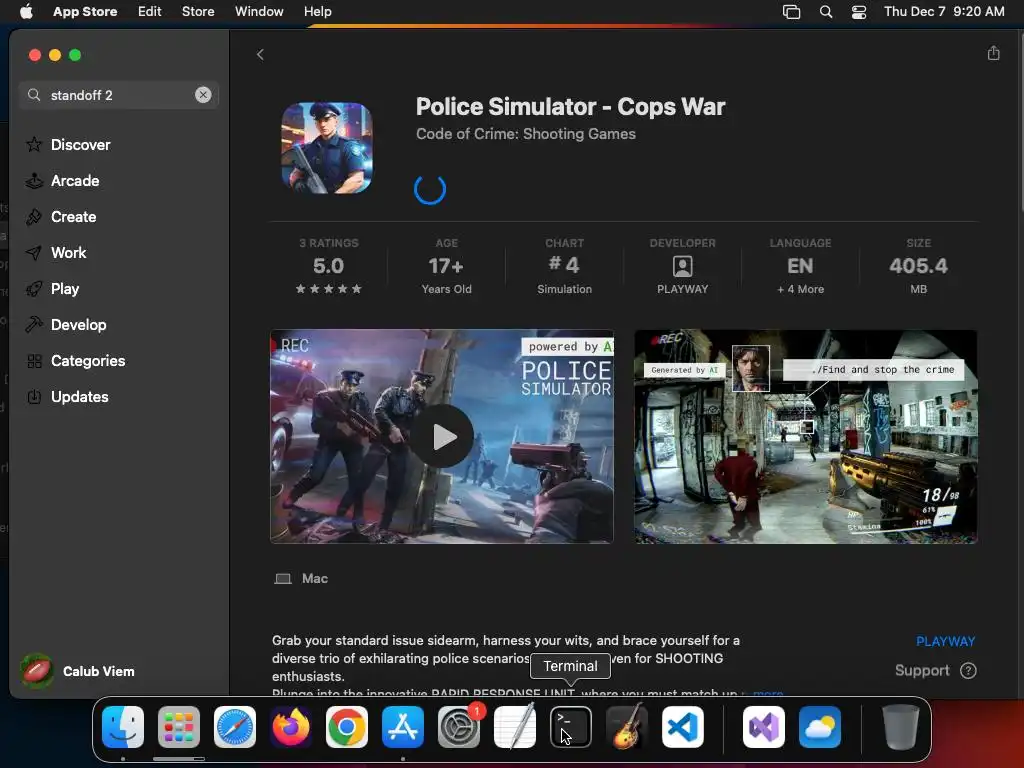Open the cloud weather app in Dock
This screenshot has width=1024, height=768.
820,727
